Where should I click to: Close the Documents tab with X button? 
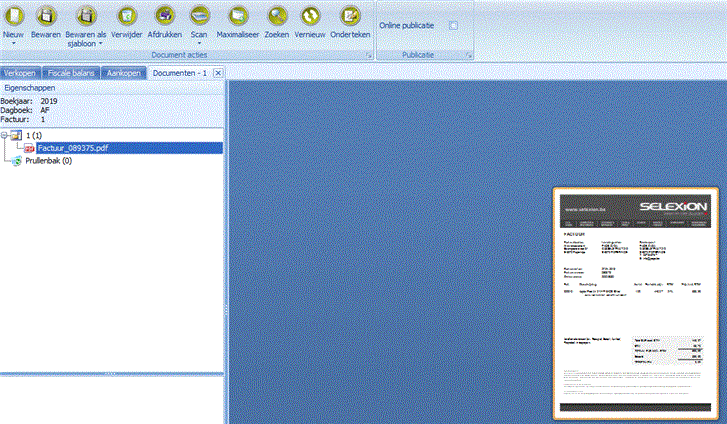click(x=218, y=73)
